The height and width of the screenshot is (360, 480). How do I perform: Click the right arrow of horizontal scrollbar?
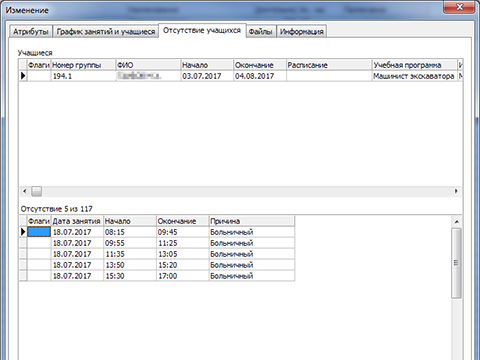tap(456, 191)
